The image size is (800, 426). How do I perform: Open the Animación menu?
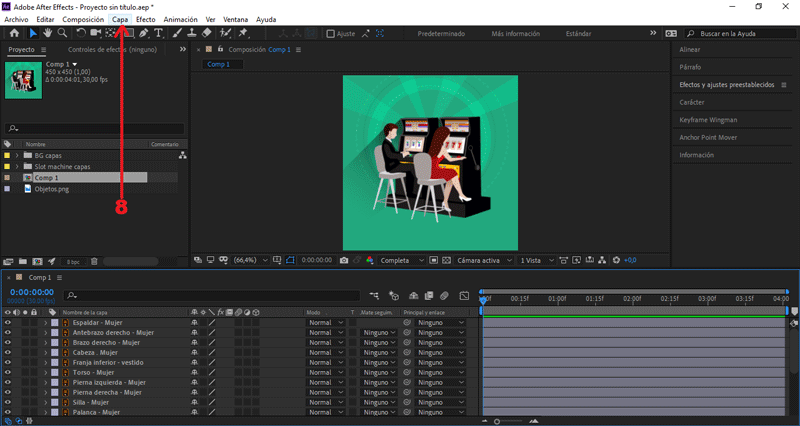(x=180, y=19)
